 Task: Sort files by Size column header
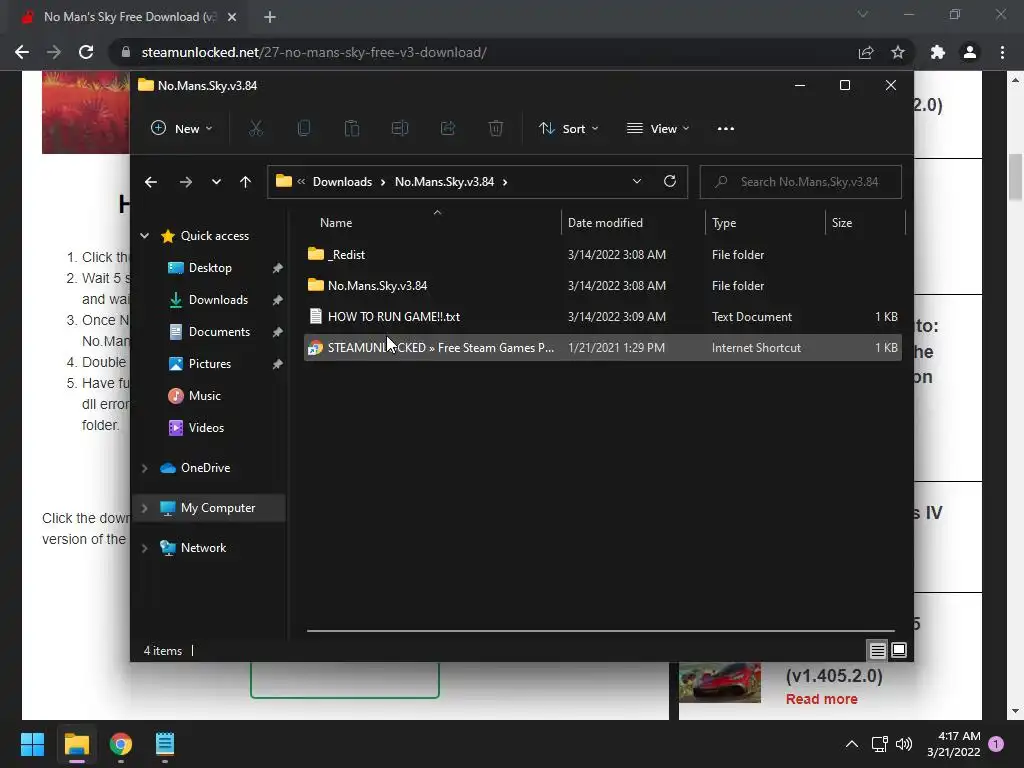click(x=865, y=223)
